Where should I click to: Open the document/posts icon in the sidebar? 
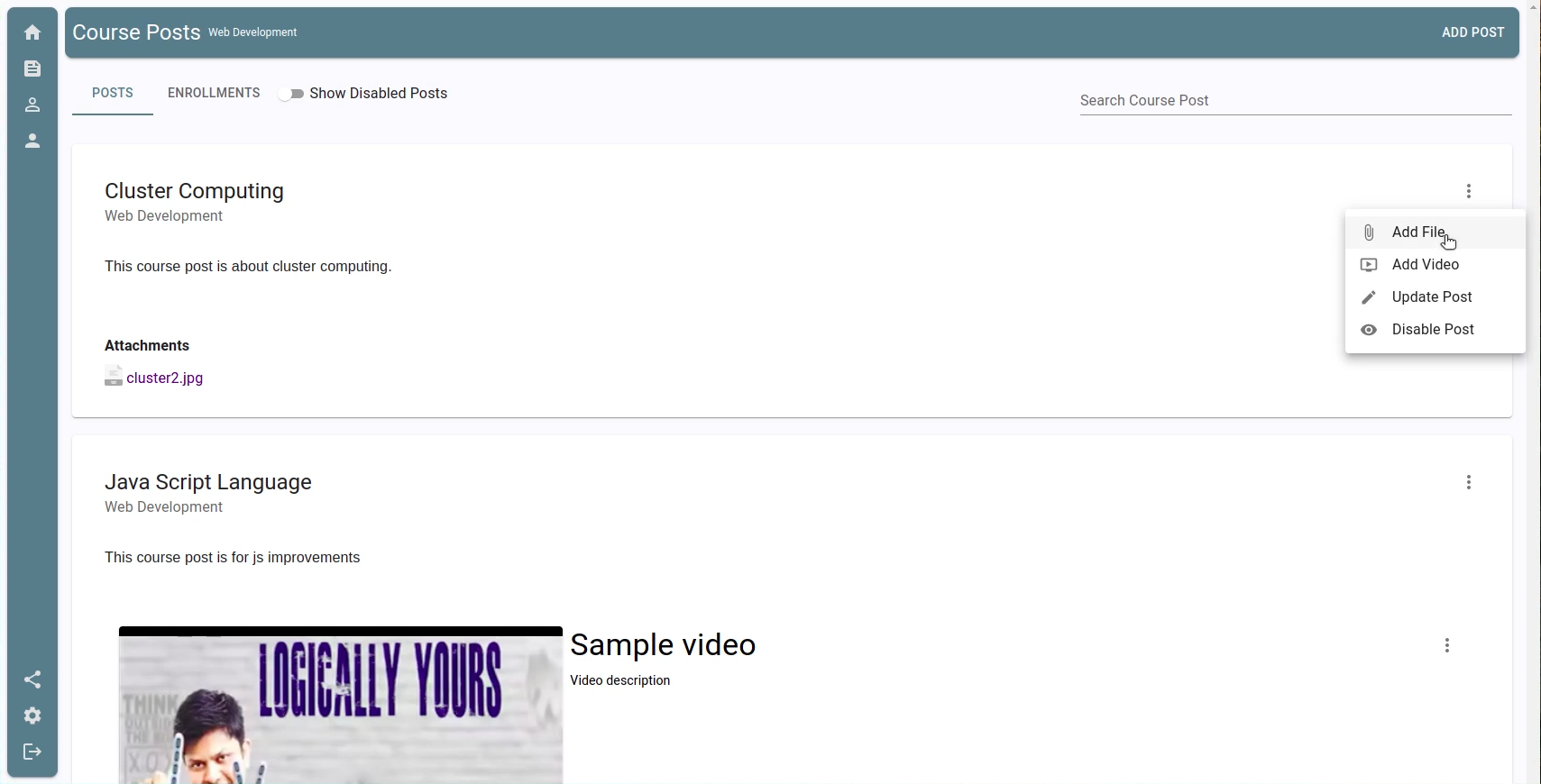pos(32,68)
